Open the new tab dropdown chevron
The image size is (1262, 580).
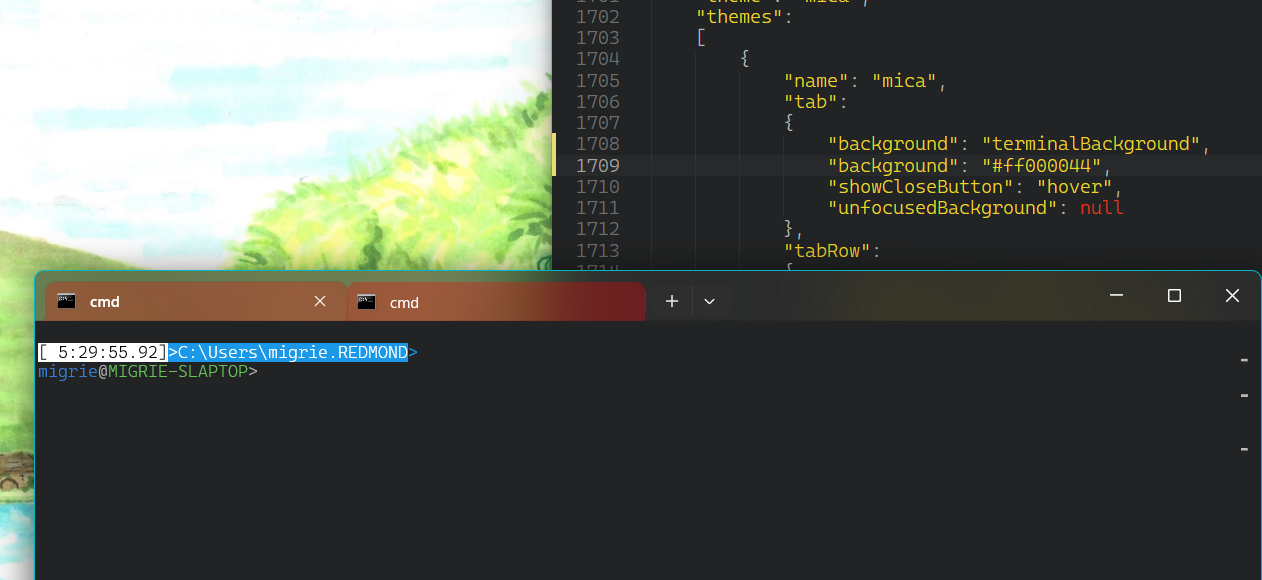point(710,300)
